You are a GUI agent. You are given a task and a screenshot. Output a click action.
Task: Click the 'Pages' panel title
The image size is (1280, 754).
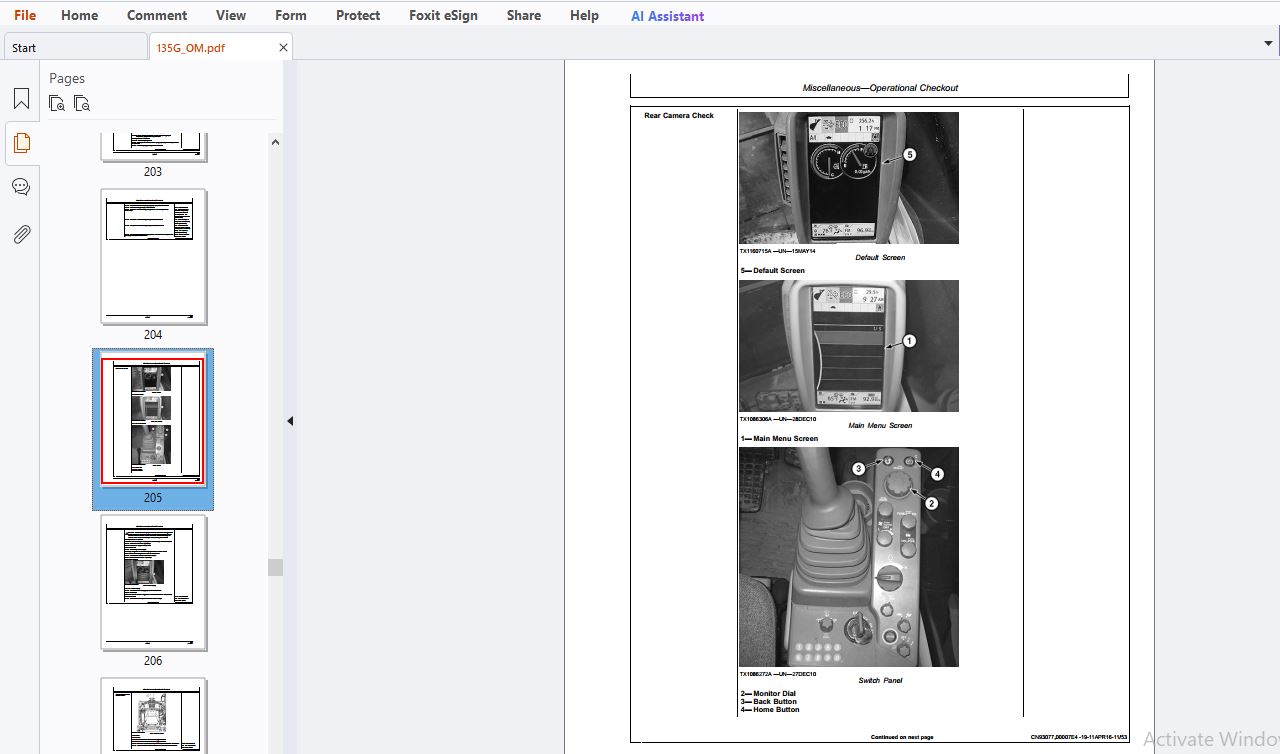click(x=67, y=78)
